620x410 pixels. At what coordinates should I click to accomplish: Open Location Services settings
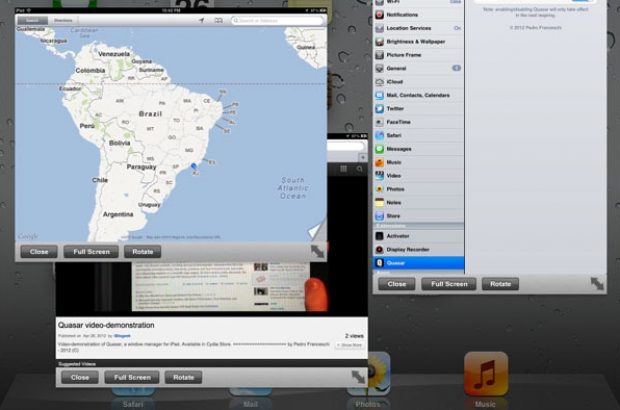(x=418, y=28)
